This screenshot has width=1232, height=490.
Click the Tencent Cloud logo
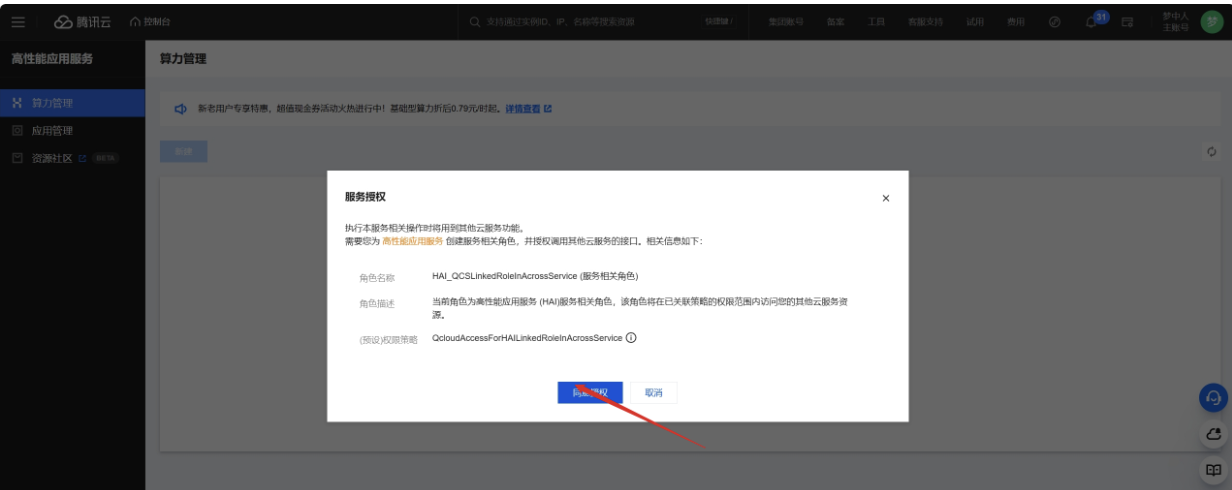82,22
